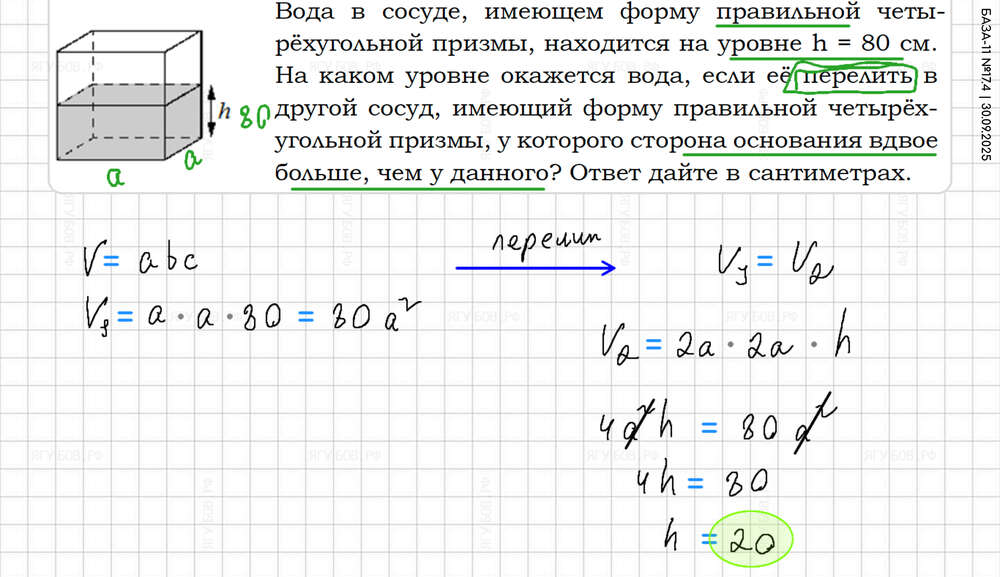1000x577 pixels.
Task: Click underlined phrase «сторона основания вдвое»
Action: [810, 141]
